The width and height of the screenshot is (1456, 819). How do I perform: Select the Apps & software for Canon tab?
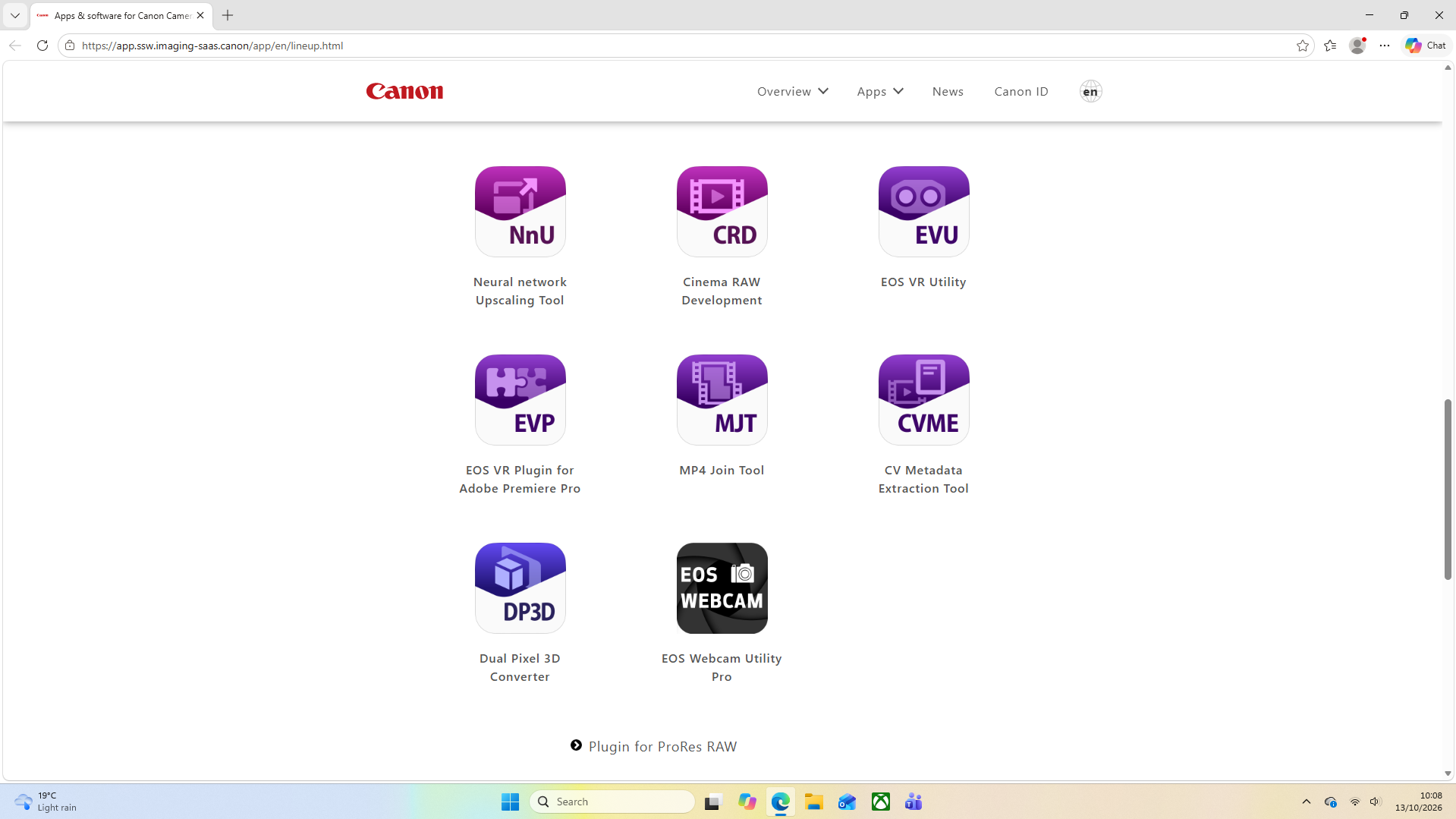coord(121,15)
